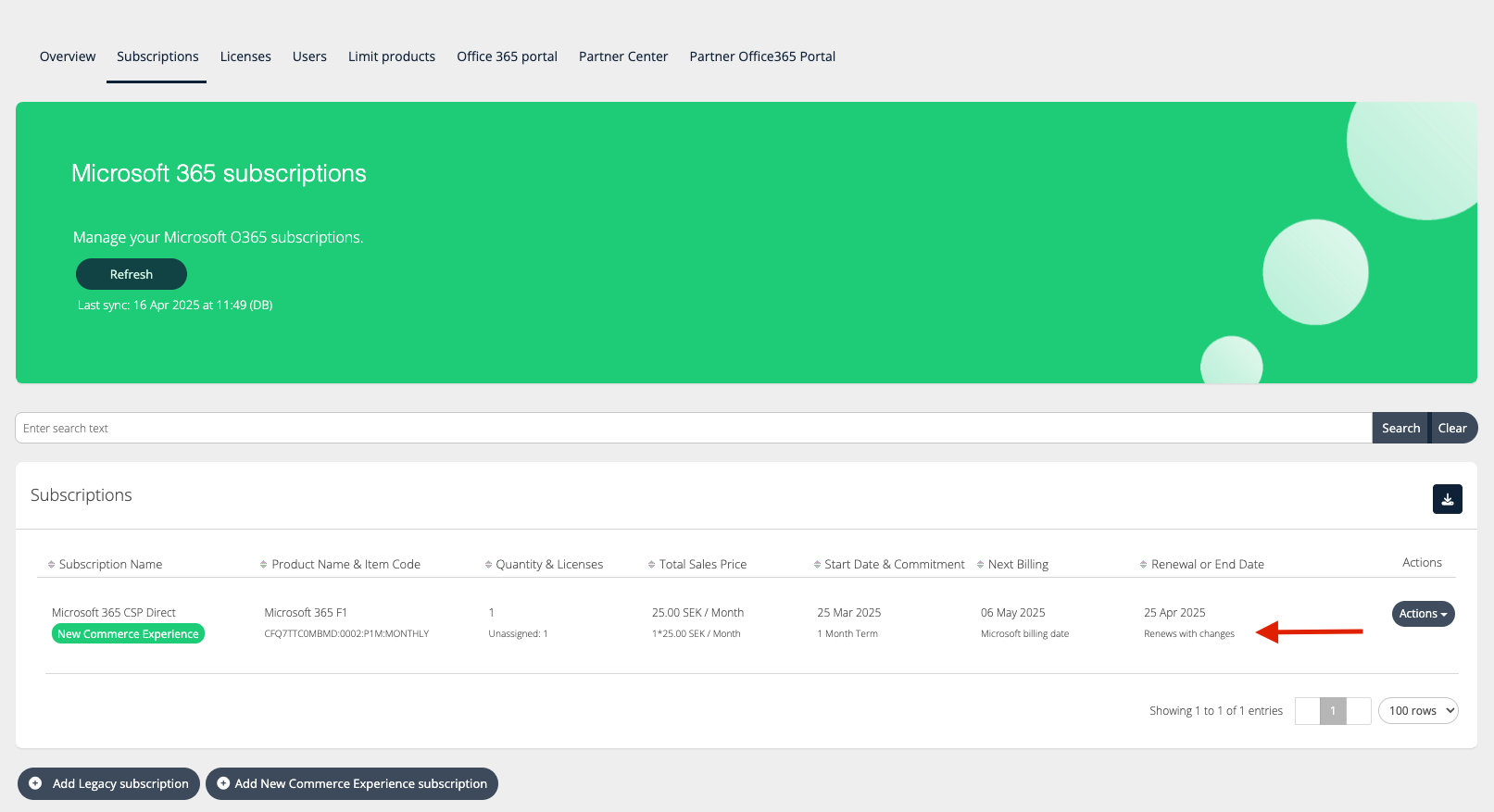The height and width of the screenshot is (812, 1494).
Task: Switch to the Overview tab
Action: 68,56
